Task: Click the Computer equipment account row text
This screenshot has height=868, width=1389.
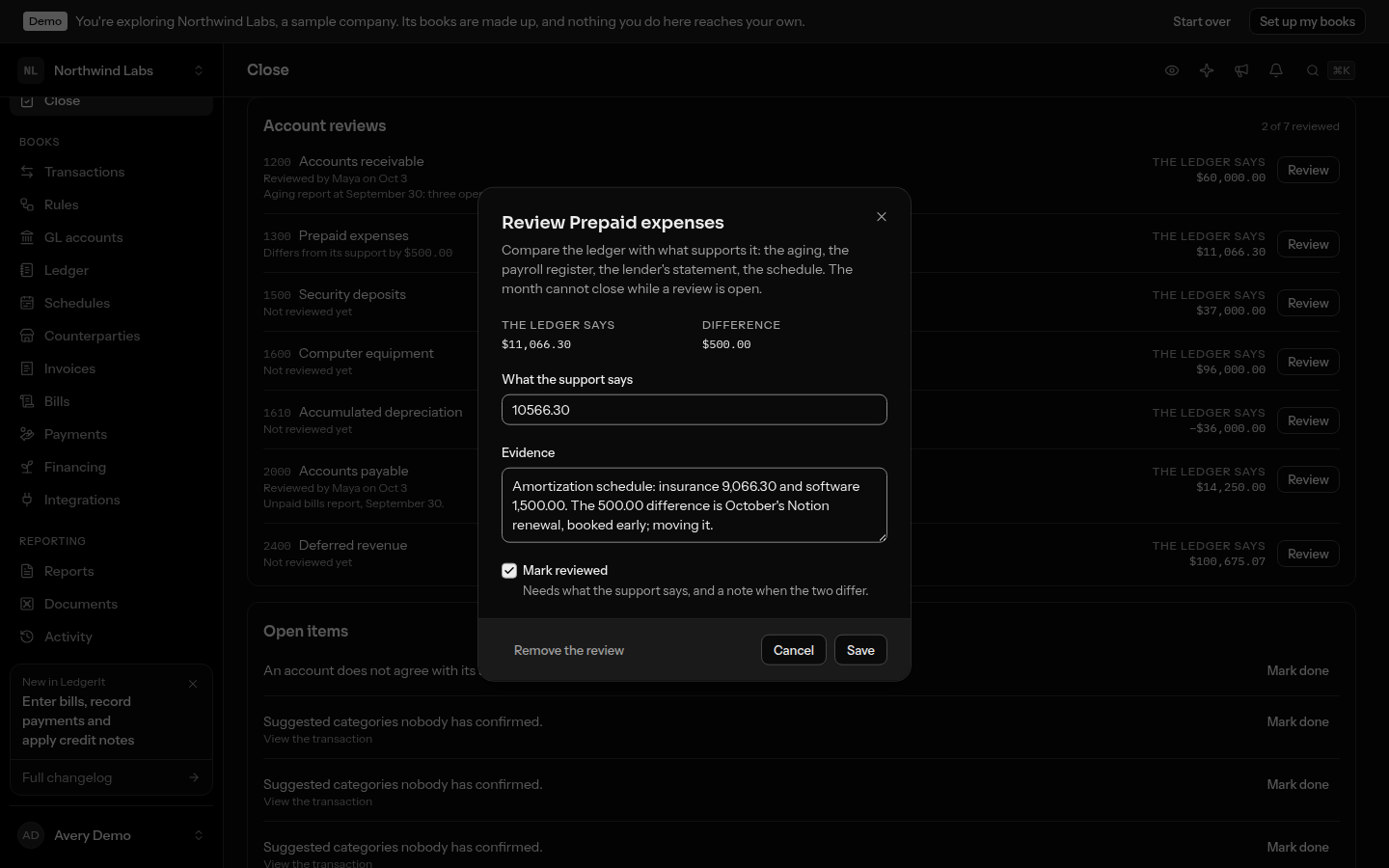Action: pyautogui.click(x=367, y=353)
